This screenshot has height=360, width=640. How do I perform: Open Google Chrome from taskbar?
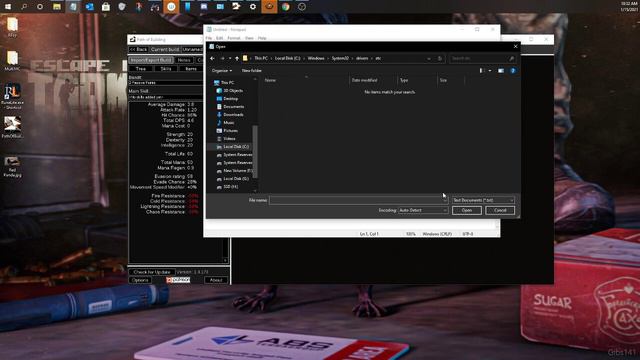286,7
